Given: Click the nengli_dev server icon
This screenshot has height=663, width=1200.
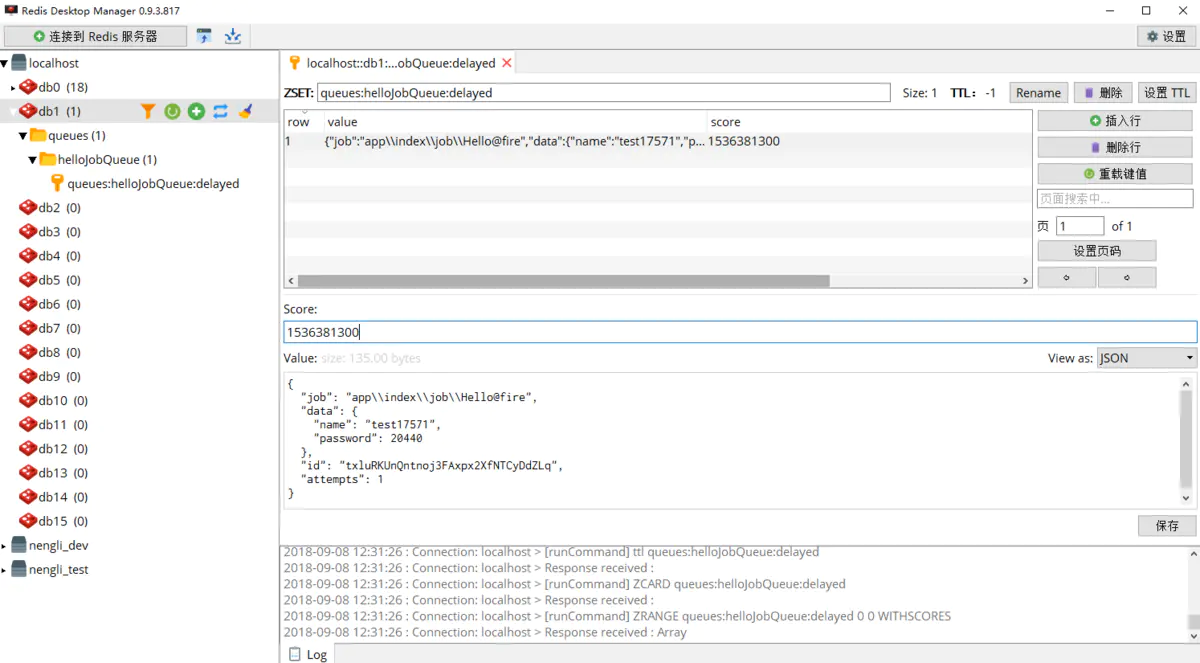Looking at the screenshot, I should point(19,546).
